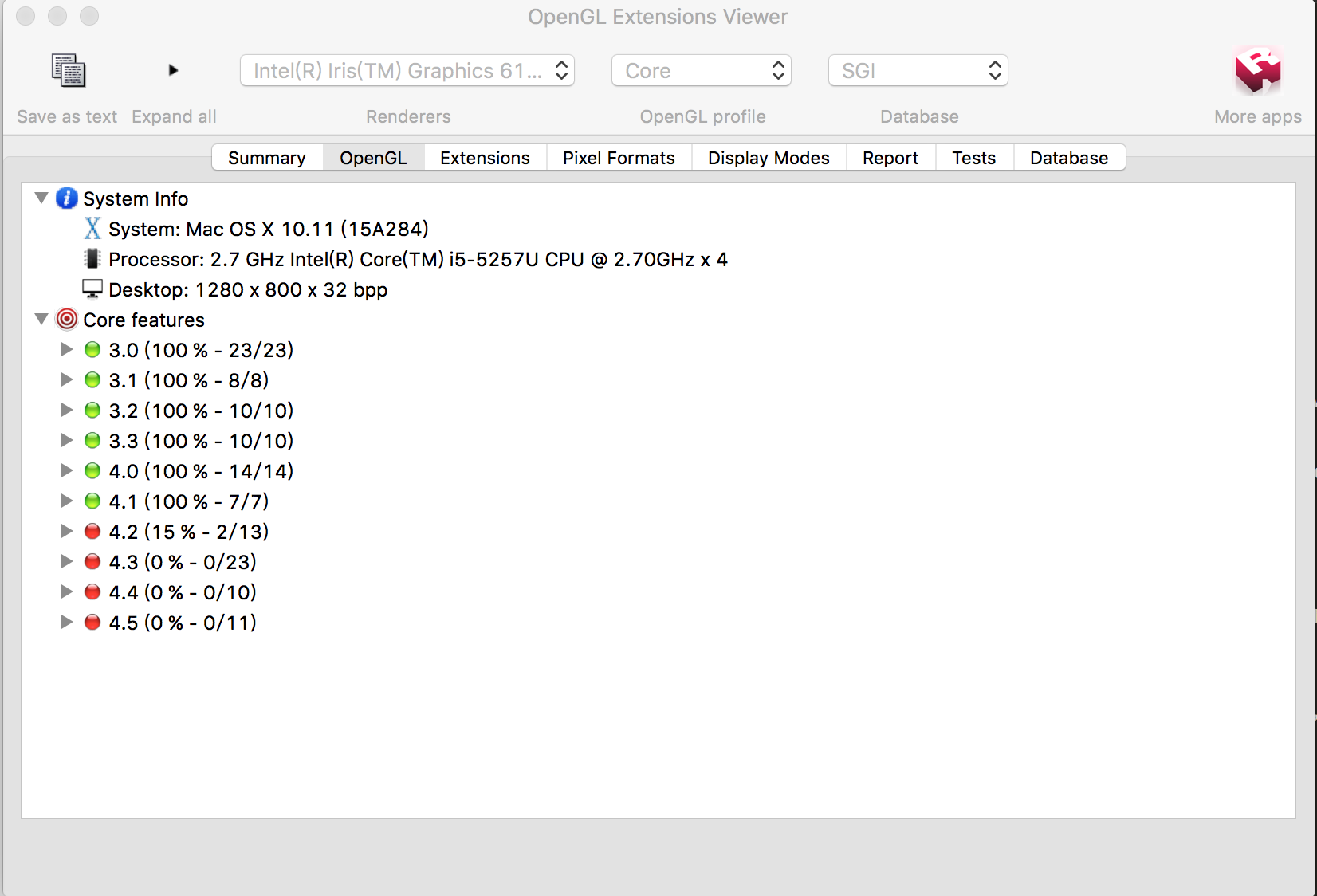Click the Processor chip icon
This screenshot has height=896, width=1317.
click(x=92, y=259)
